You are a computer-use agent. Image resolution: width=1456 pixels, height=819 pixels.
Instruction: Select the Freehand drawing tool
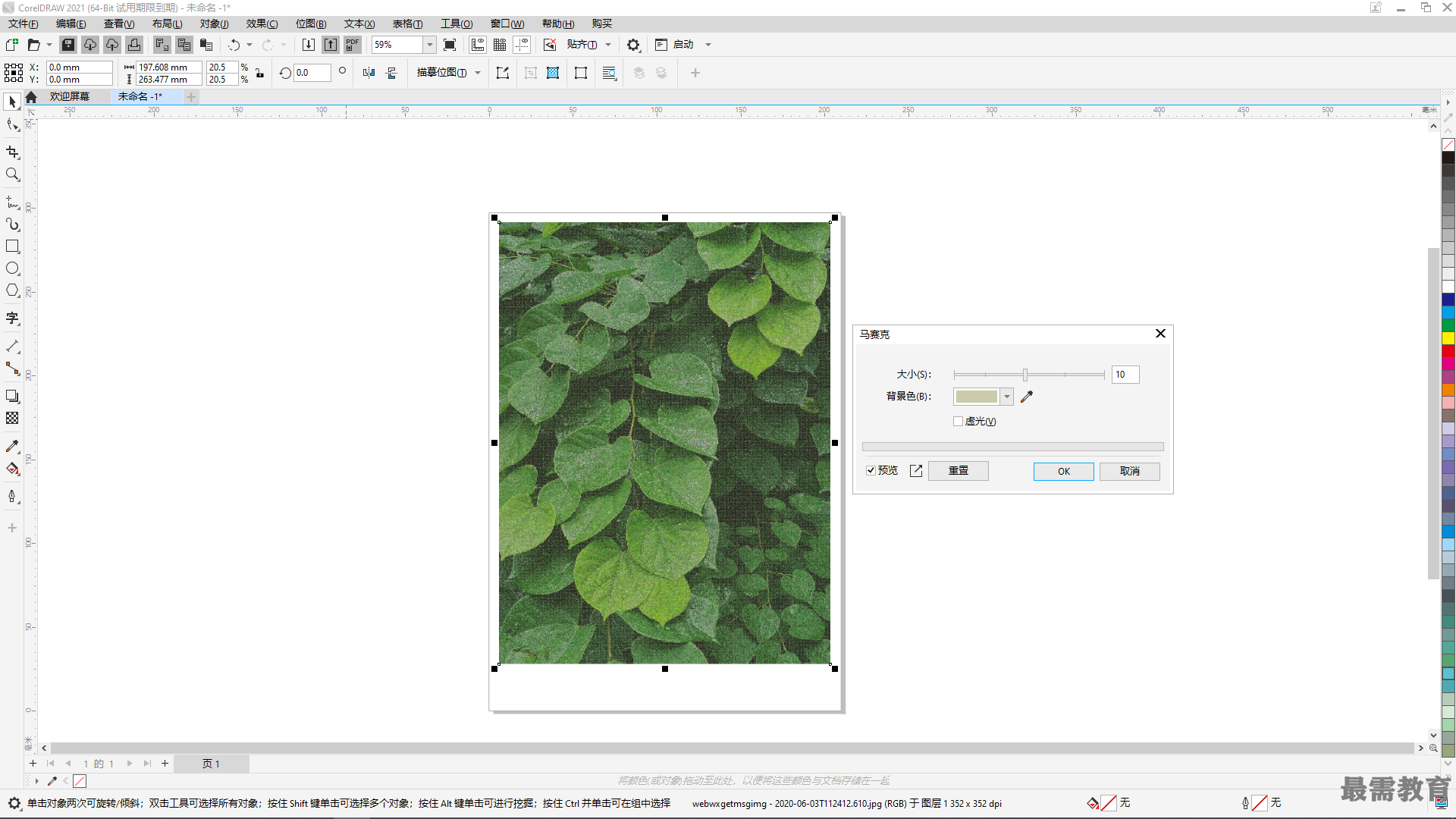12,202
